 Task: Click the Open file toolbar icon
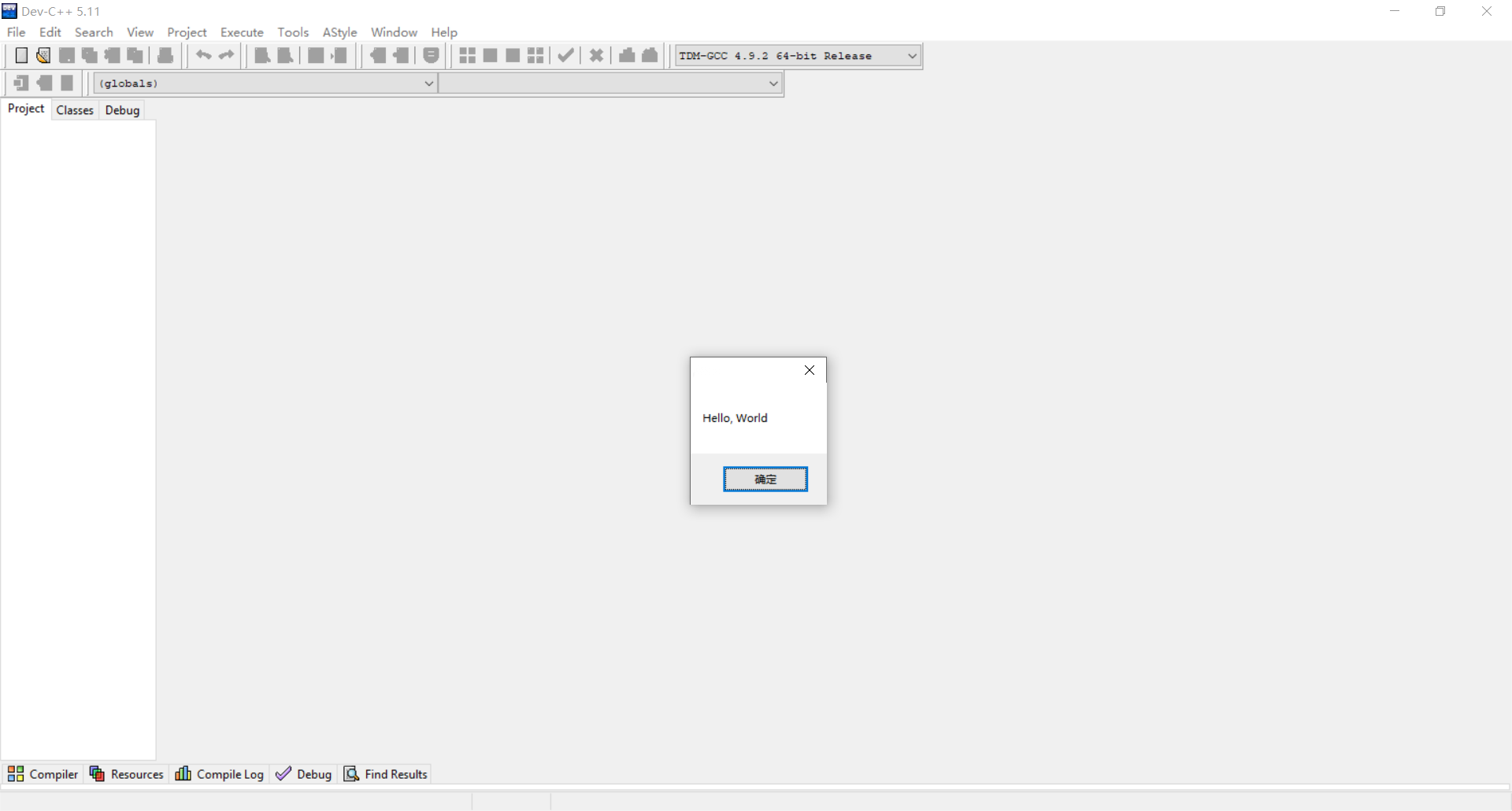click(x=43, y=55)
